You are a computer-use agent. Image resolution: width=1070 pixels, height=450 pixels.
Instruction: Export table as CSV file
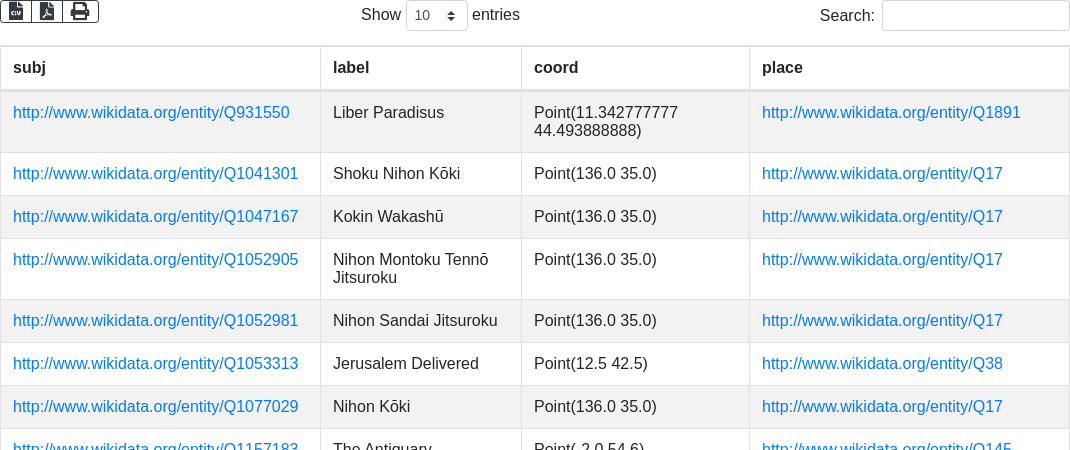click(x=16, y=12)
